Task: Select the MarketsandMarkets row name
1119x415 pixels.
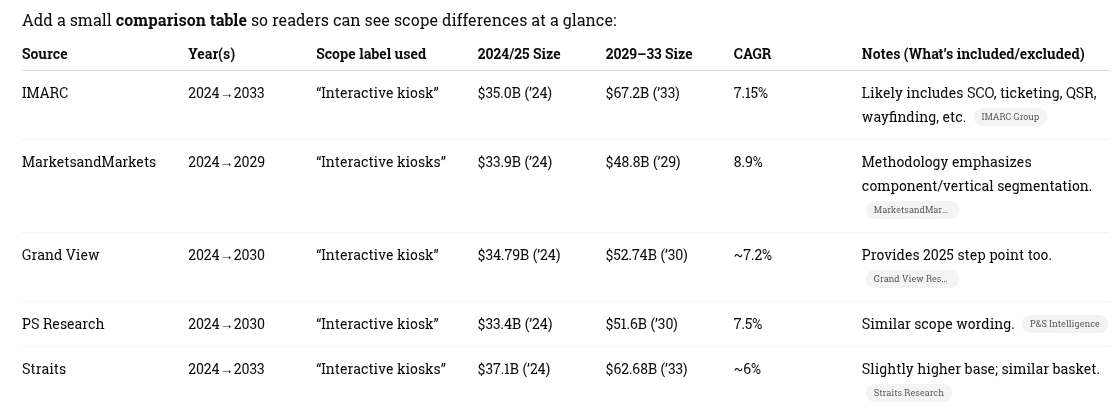Action: coord(89,162)
